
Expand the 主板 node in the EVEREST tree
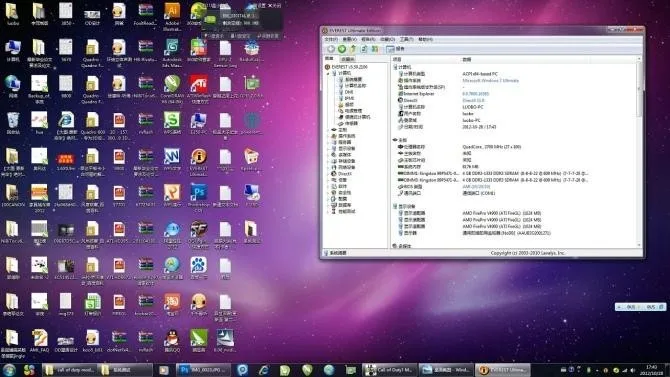coord(328,130)
